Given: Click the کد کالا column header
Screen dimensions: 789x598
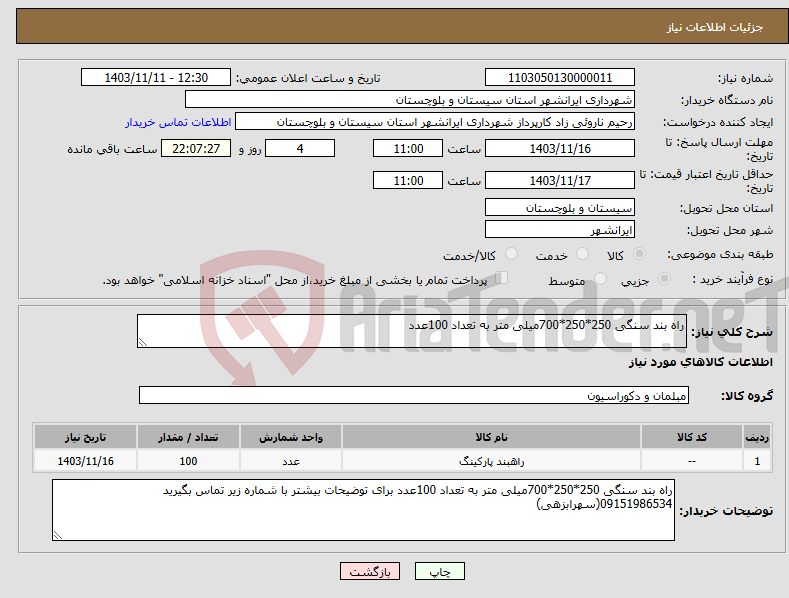Looking at the screenshot, I should click(692, 437).
